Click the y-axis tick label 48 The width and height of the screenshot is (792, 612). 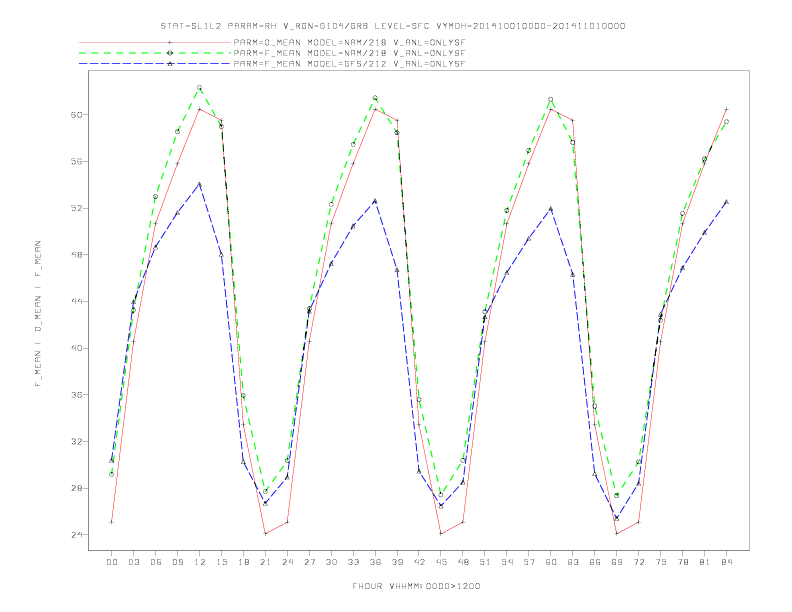(x=76, y=254)
